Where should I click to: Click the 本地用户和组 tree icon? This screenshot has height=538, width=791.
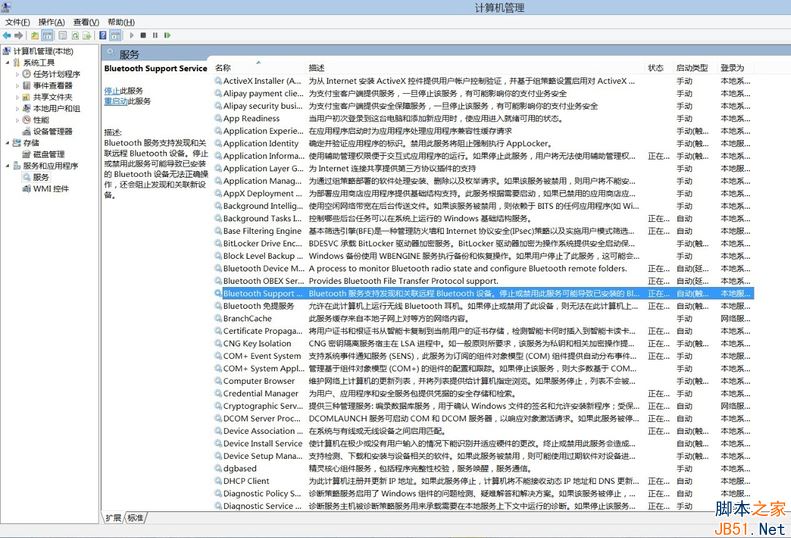tap(27, 109)
